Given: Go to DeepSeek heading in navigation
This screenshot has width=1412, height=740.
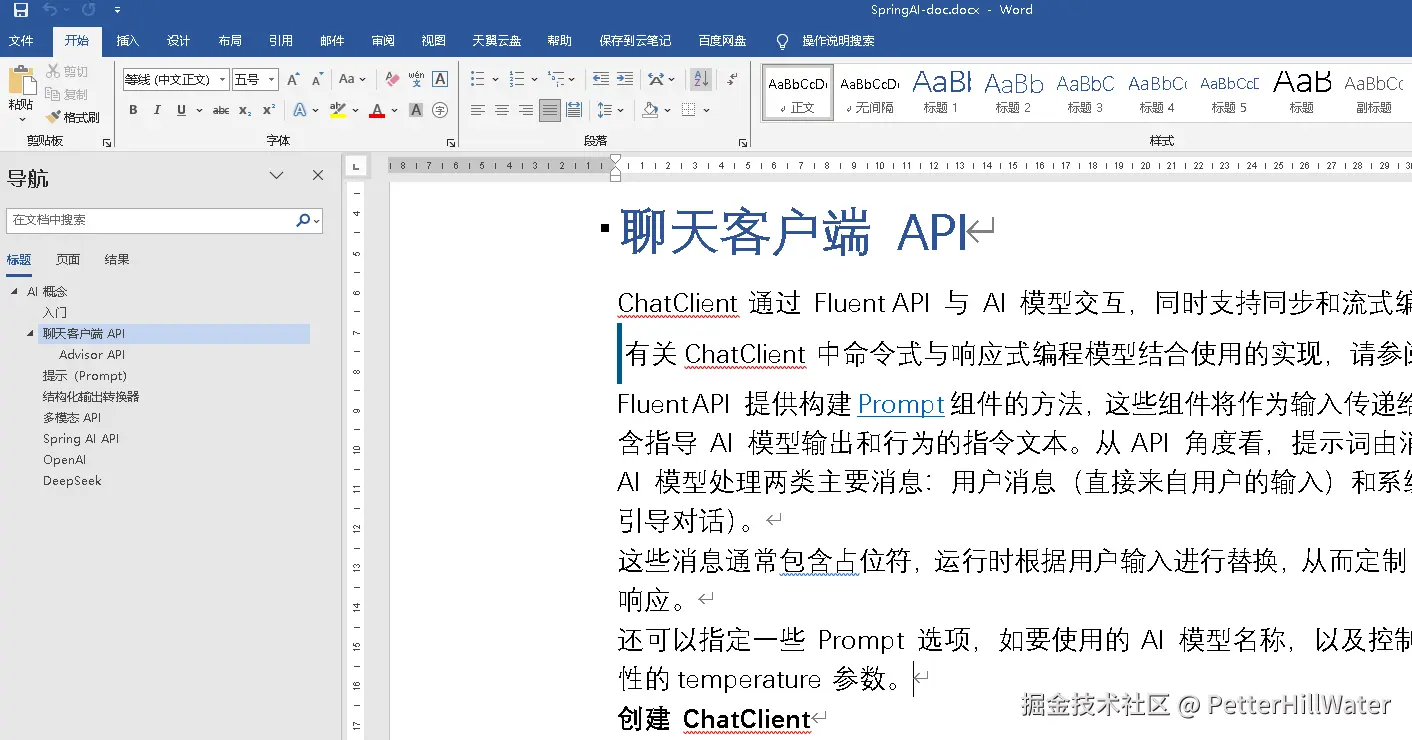Looking at the screenshot, I should point(72,481).
